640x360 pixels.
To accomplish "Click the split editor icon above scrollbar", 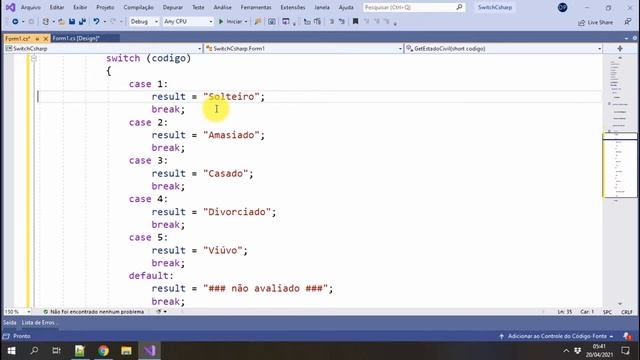I will (x=620, y=49).
